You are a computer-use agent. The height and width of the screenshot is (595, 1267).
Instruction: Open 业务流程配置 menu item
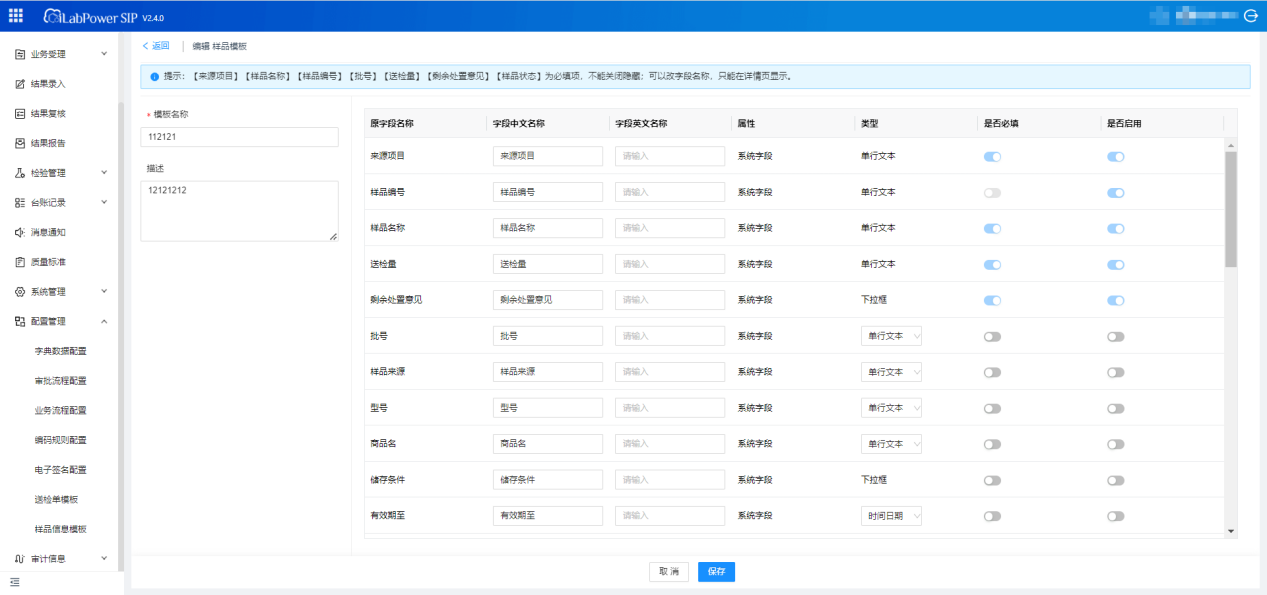point(61,410)
